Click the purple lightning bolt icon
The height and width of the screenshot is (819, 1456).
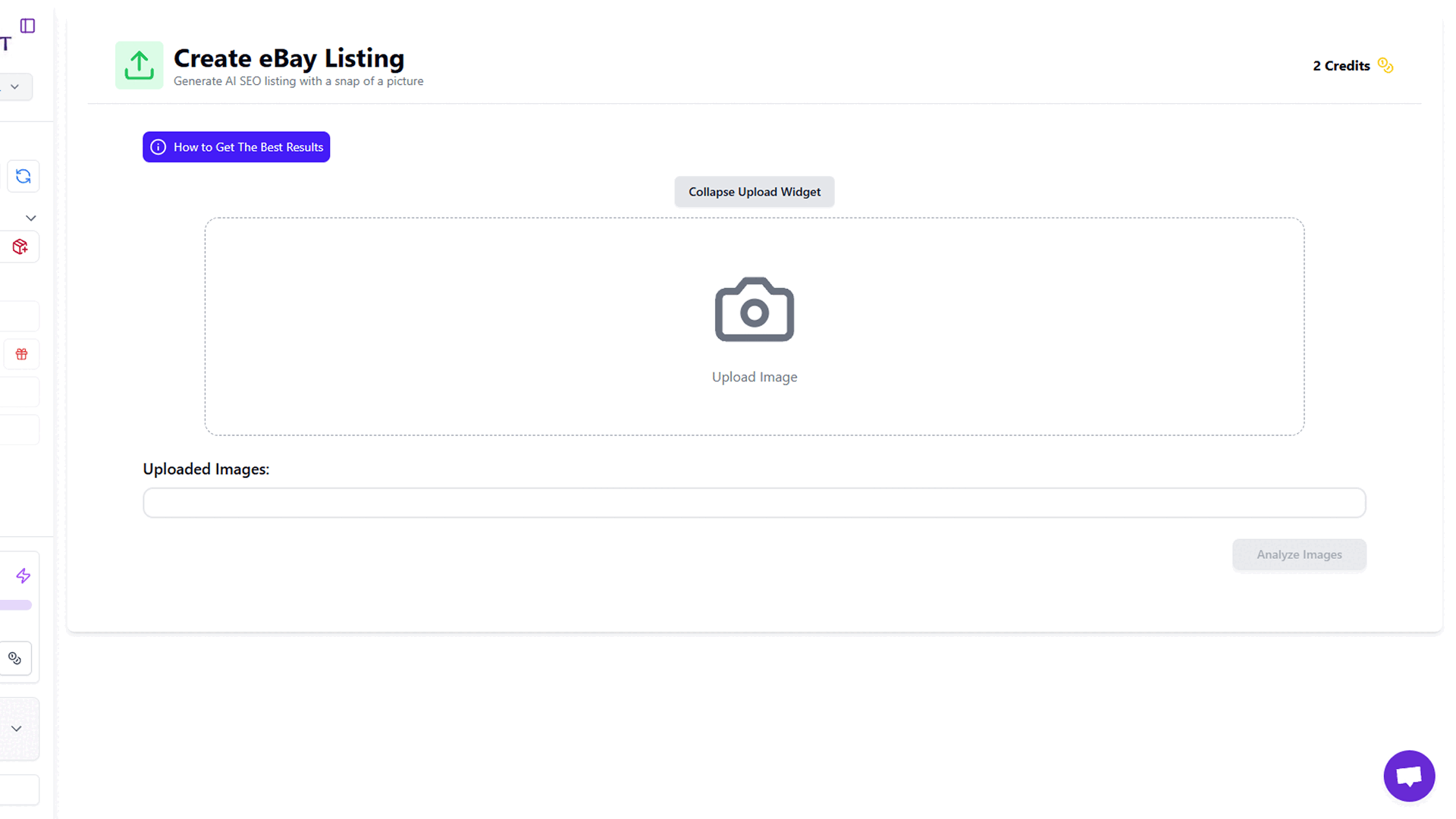point(24,575)
